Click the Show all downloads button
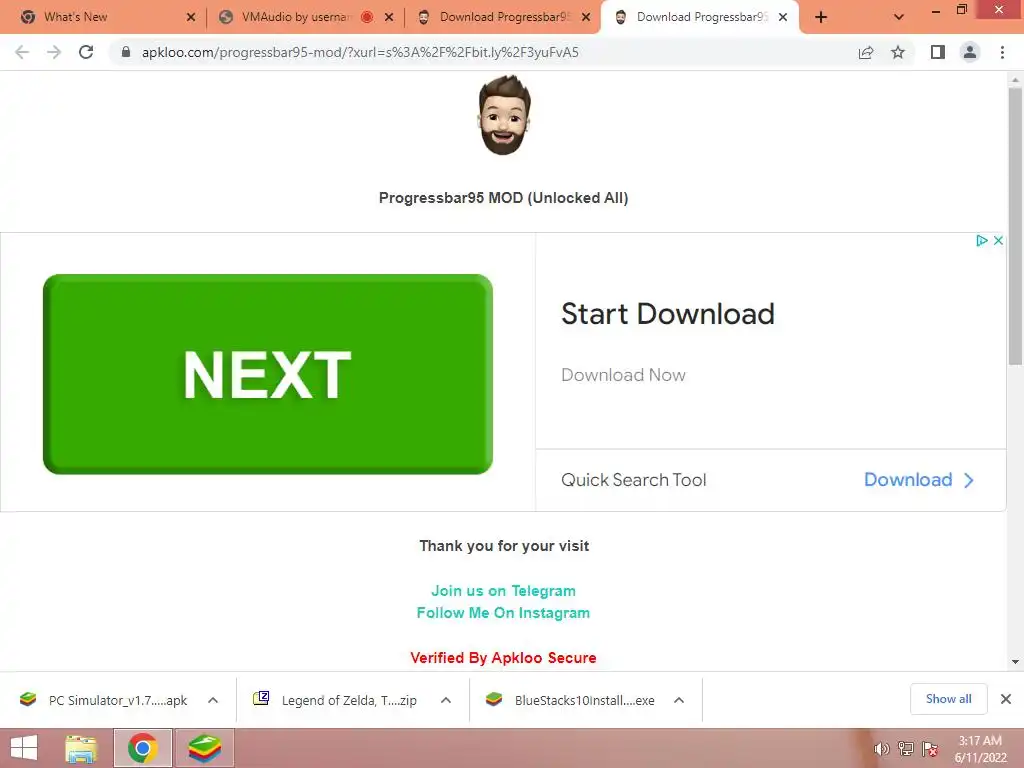 click(x=948, y=699)
